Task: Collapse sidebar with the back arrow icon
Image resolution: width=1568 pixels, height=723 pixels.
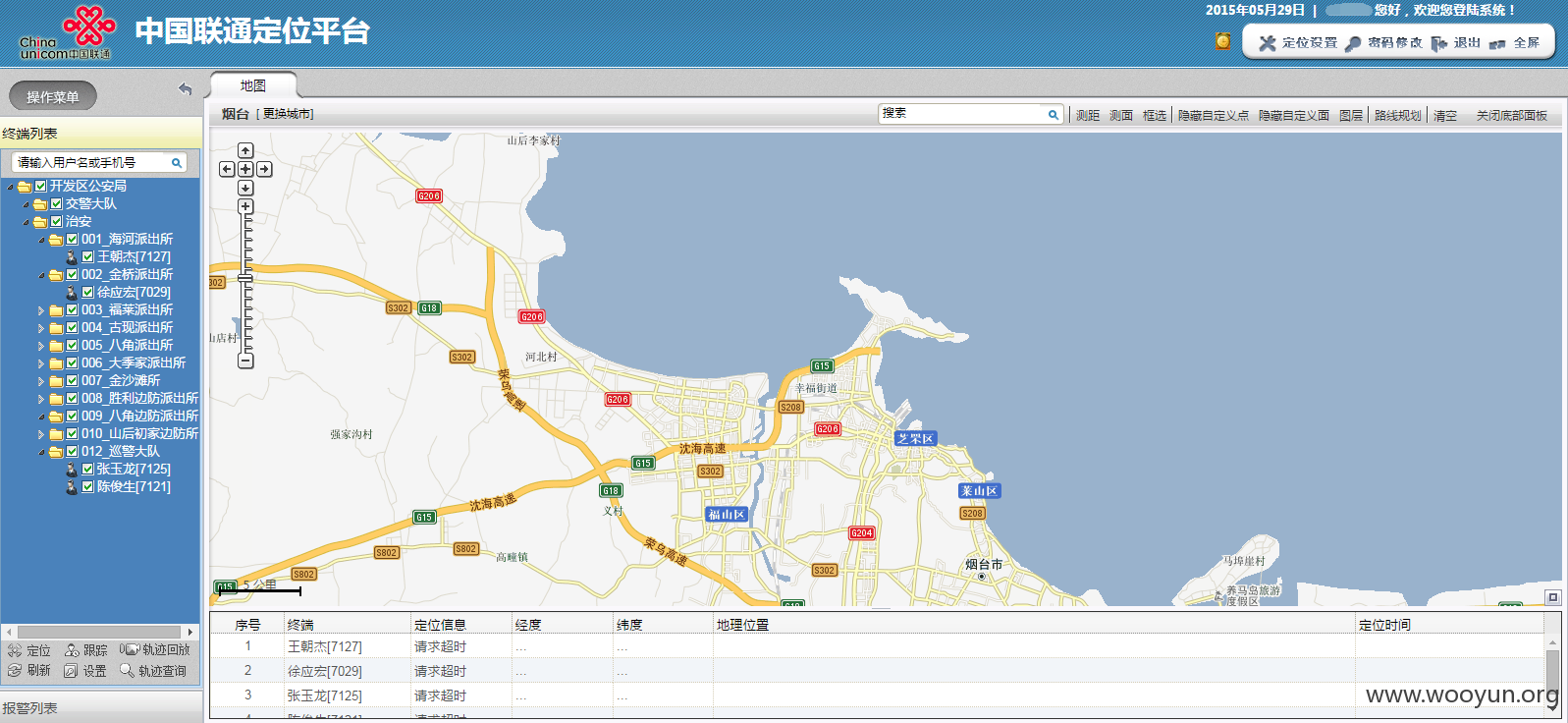Action: point(185,89)
